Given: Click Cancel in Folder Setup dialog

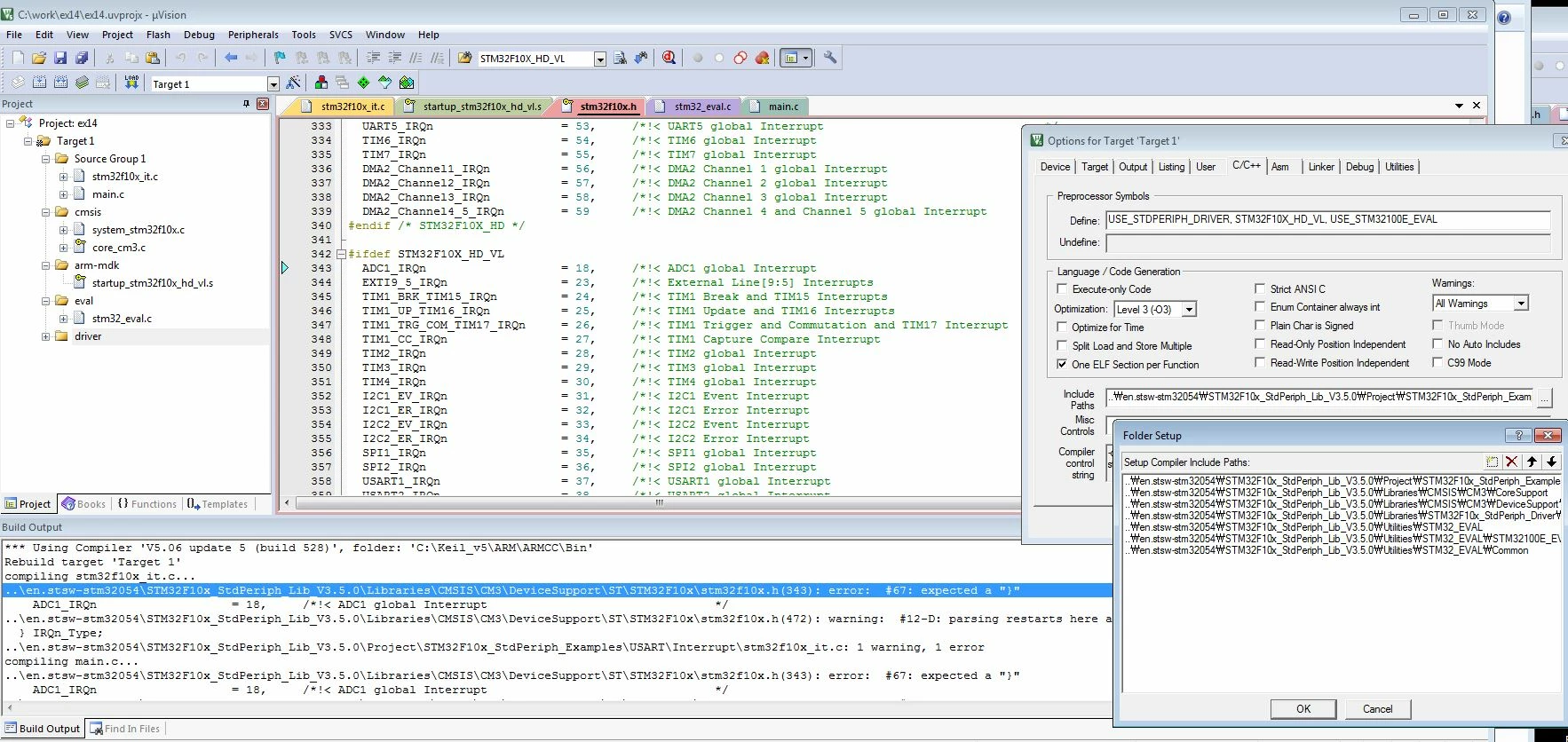Looking at the screenshot, I should [1377, 708].
